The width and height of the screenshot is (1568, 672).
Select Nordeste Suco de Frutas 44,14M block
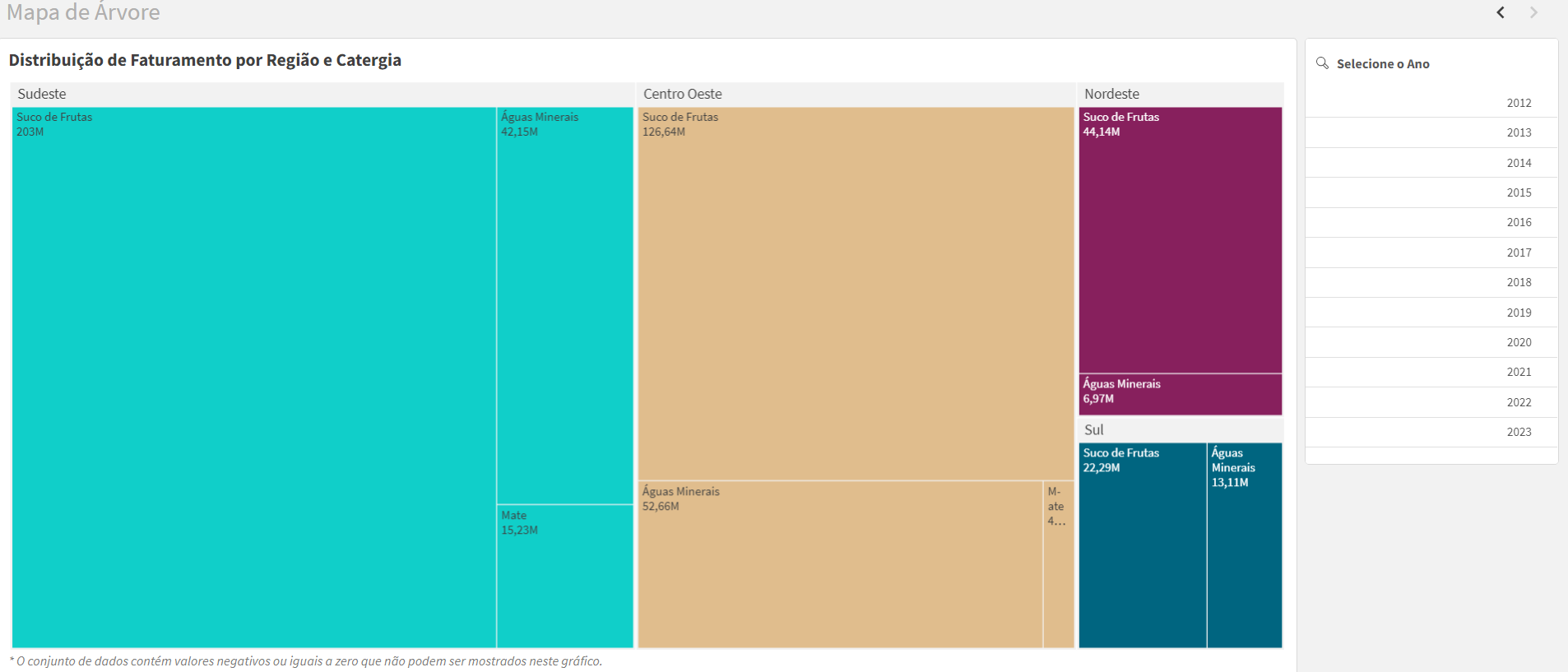(1181, 240)
